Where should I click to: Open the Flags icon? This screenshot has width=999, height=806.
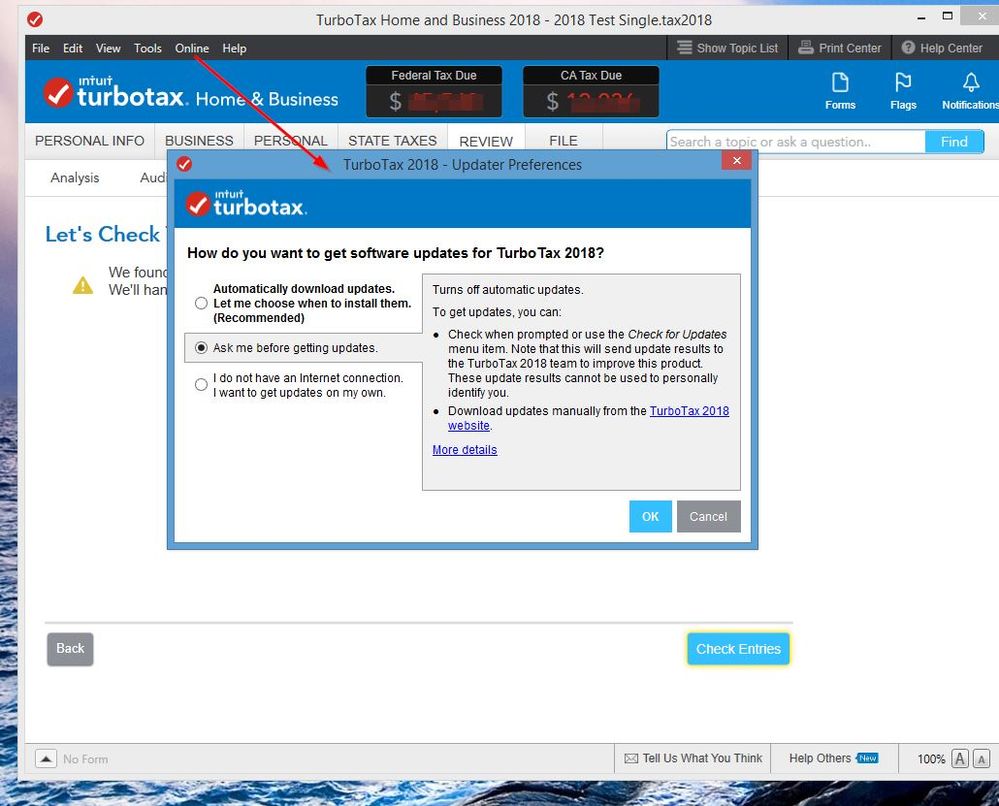pyautogui.click(x=903, y=91)
